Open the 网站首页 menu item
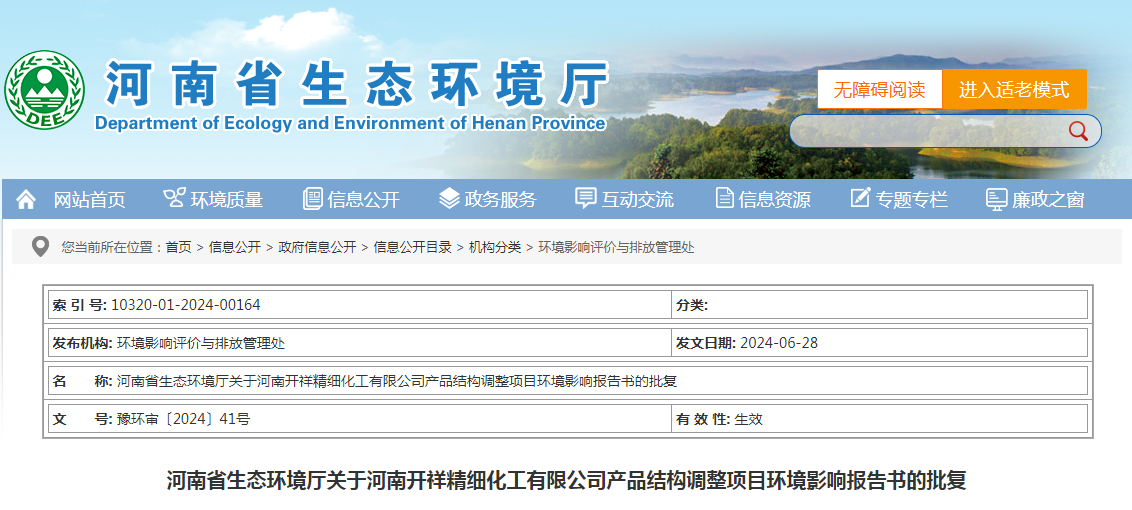Viewport: 1132px width, 510px height. tap(89, 200)
